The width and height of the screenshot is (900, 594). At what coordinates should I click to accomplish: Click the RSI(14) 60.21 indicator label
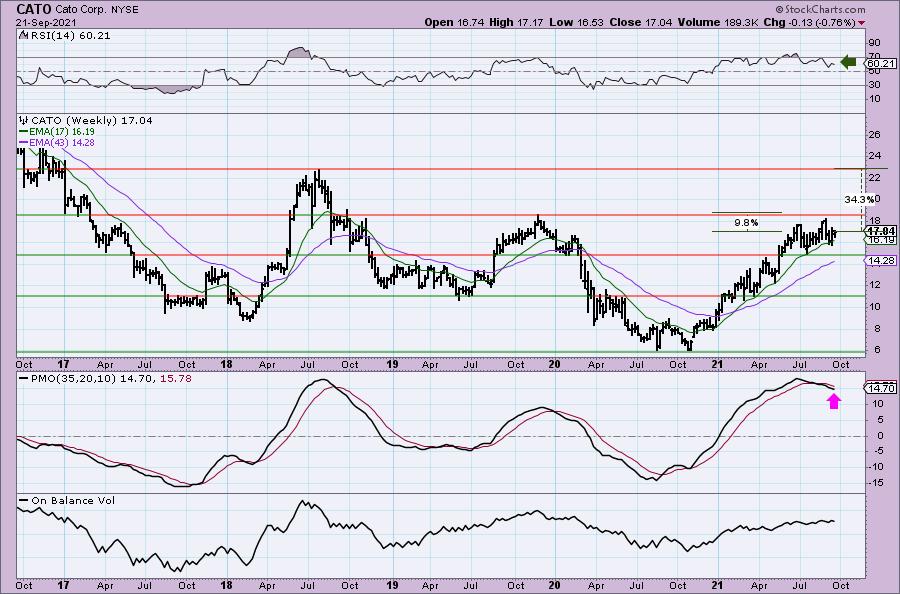[x=69, y=35]
